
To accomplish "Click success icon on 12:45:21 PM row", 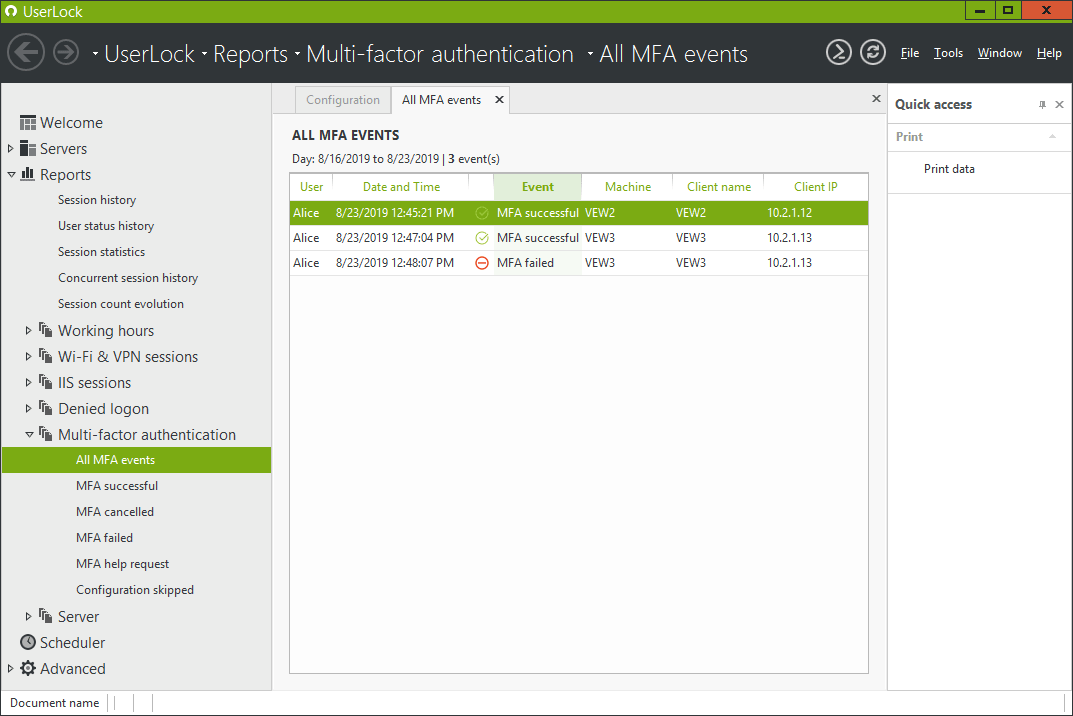I will click(x=482, y=213).
